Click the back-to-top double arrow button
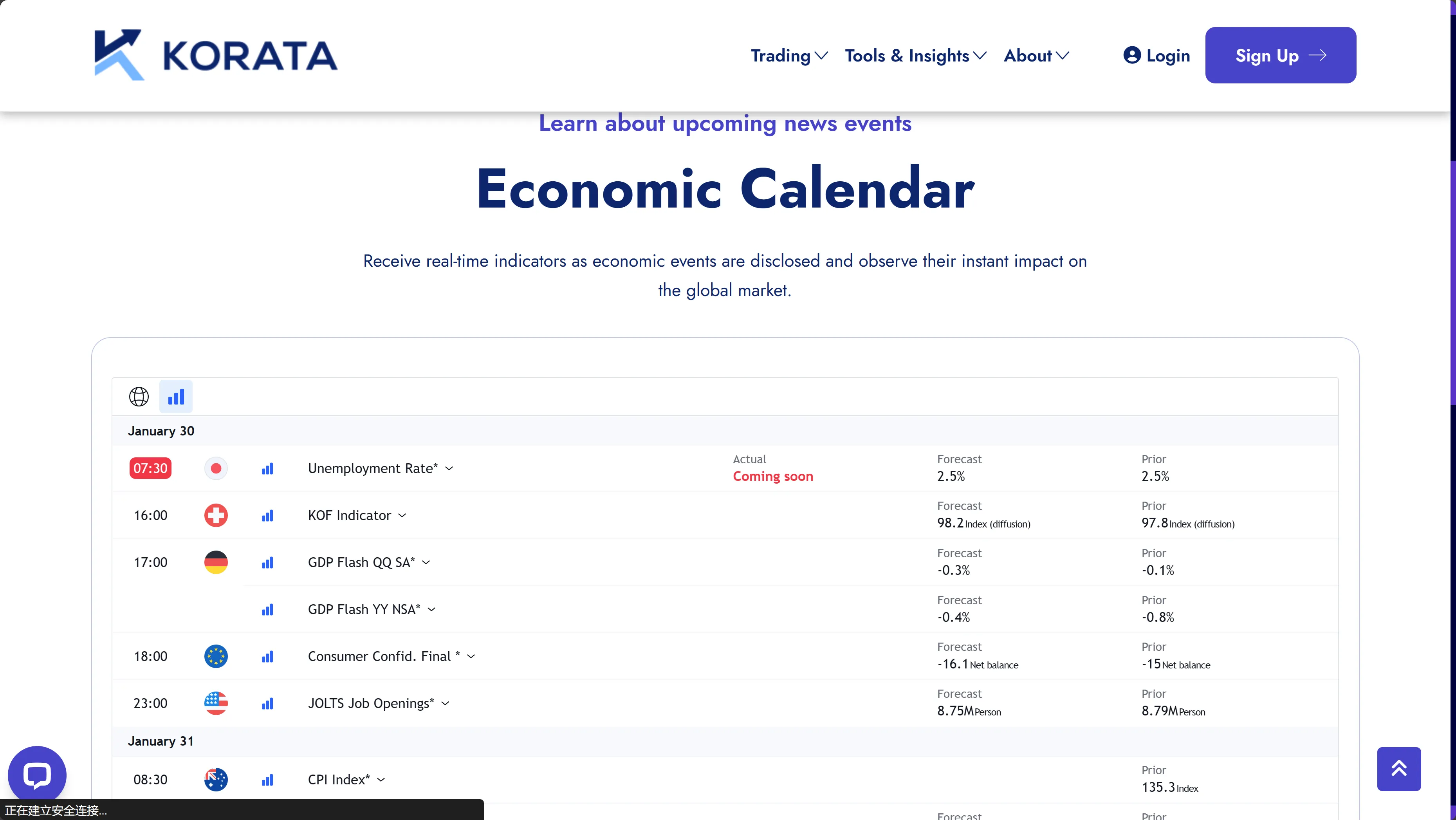This screenshot has width=1456, height=820. [1398, 769]
